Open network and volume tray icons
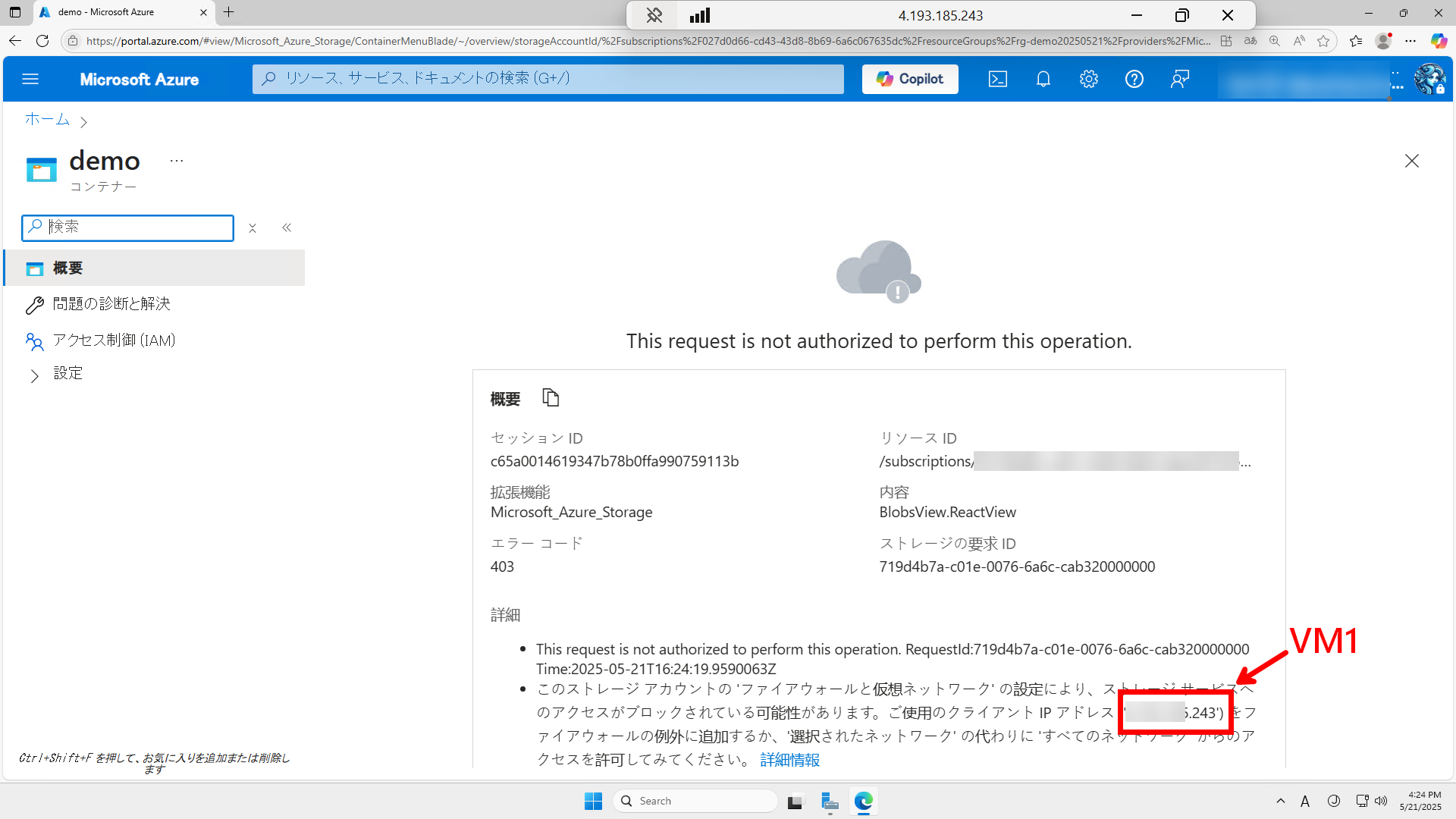Screen dimensions: 1456x819 point(1372,801)
